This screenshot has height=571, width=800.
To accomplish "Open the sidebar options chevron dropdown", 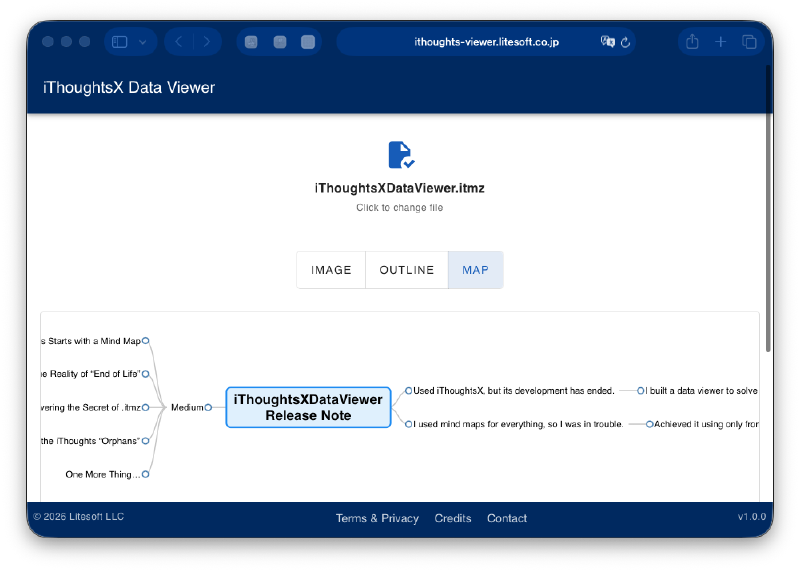I will point(143,42).
